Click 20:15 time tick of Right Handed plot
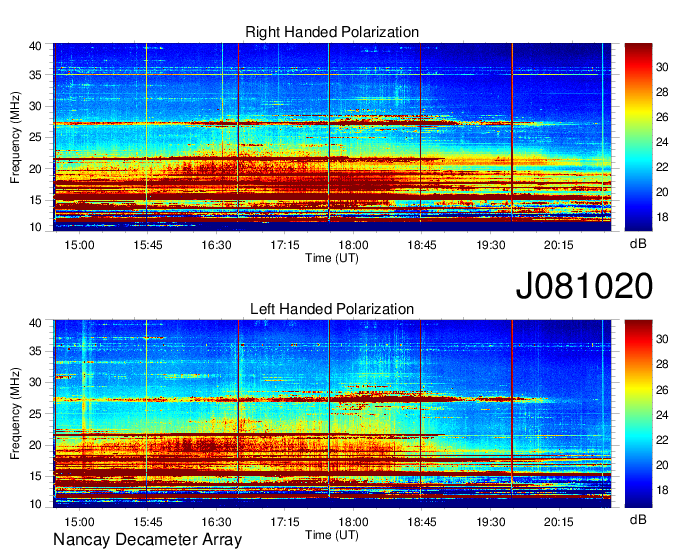 pos(559,245)
